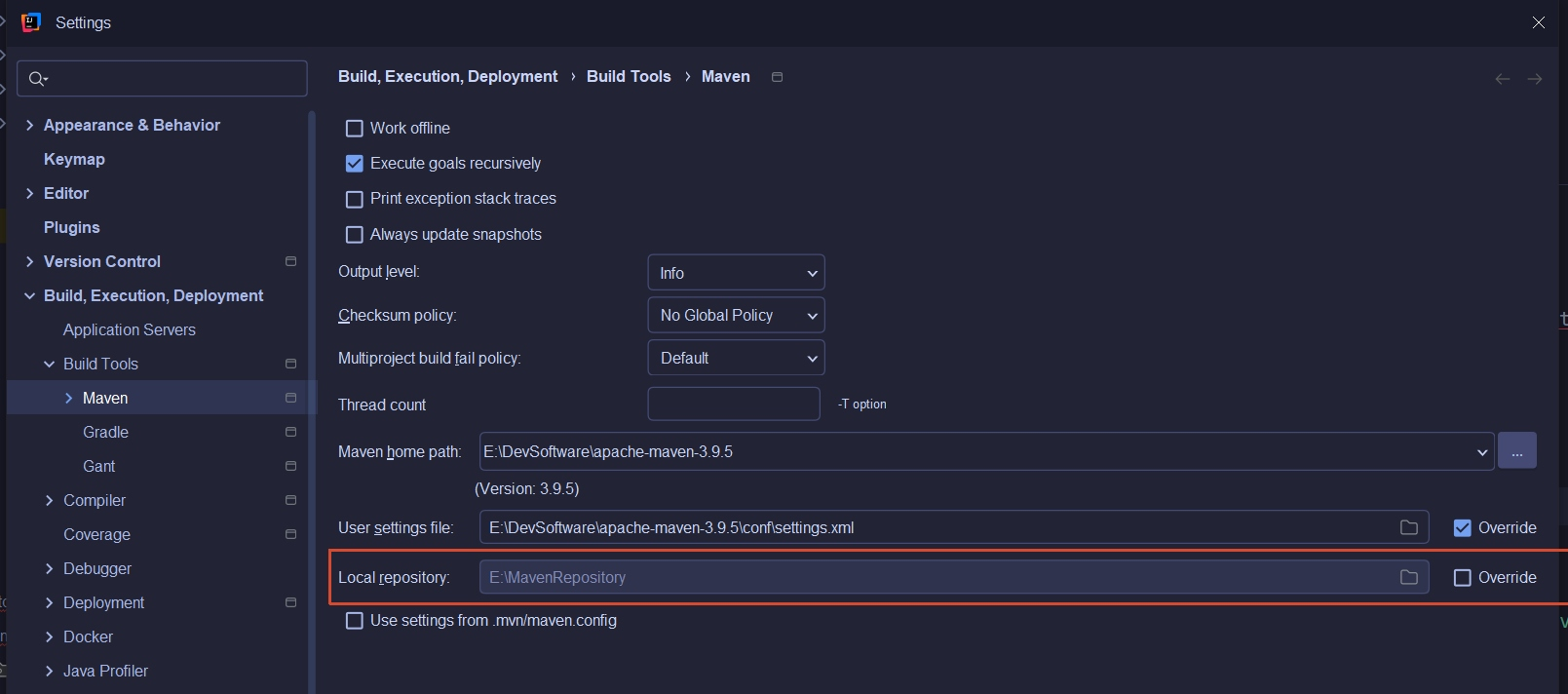Select Gant under Build Tools

98,466
